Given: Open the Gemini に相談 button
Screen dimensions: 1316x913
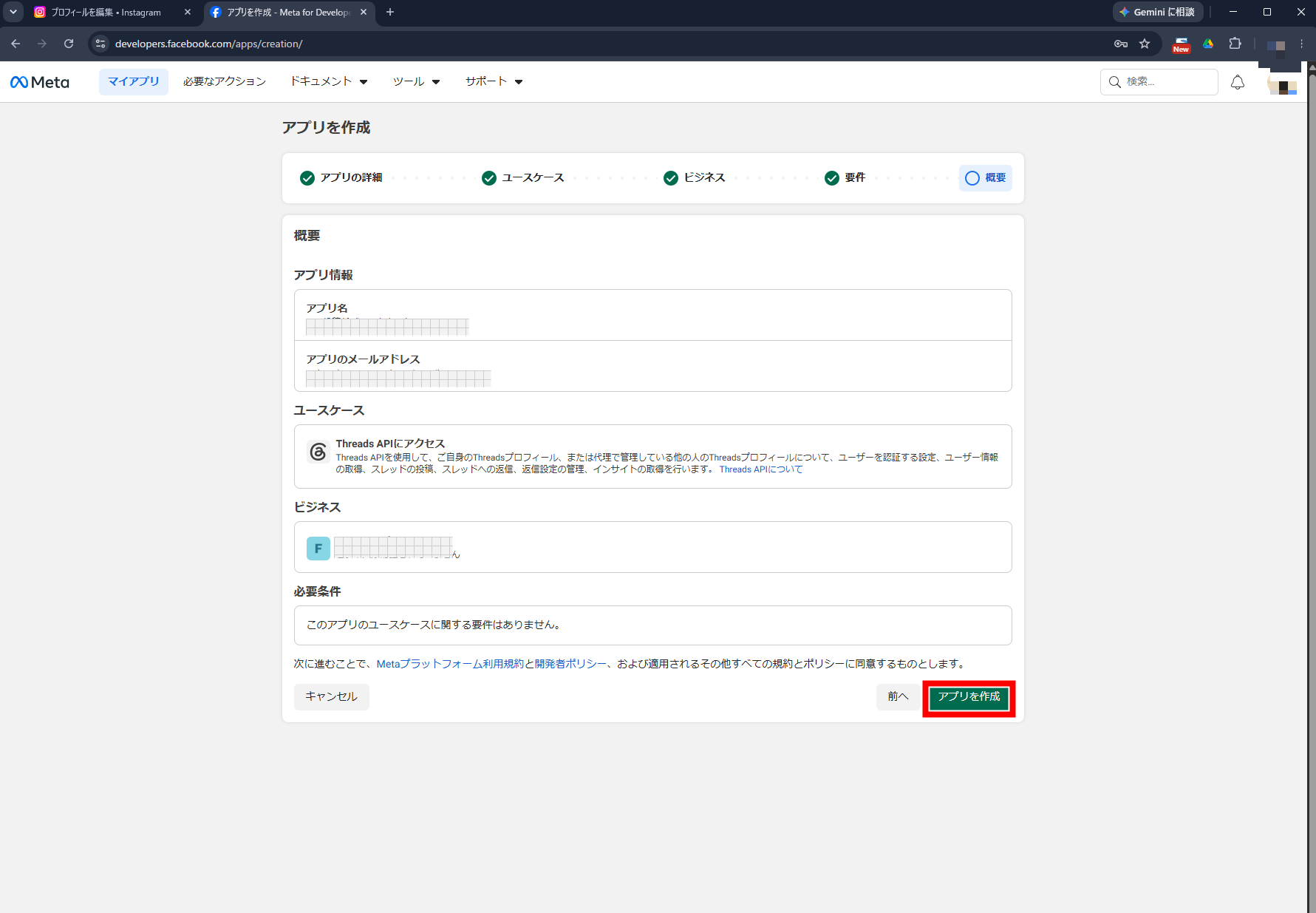Looking at the screenshot, I should [1158, 12].
